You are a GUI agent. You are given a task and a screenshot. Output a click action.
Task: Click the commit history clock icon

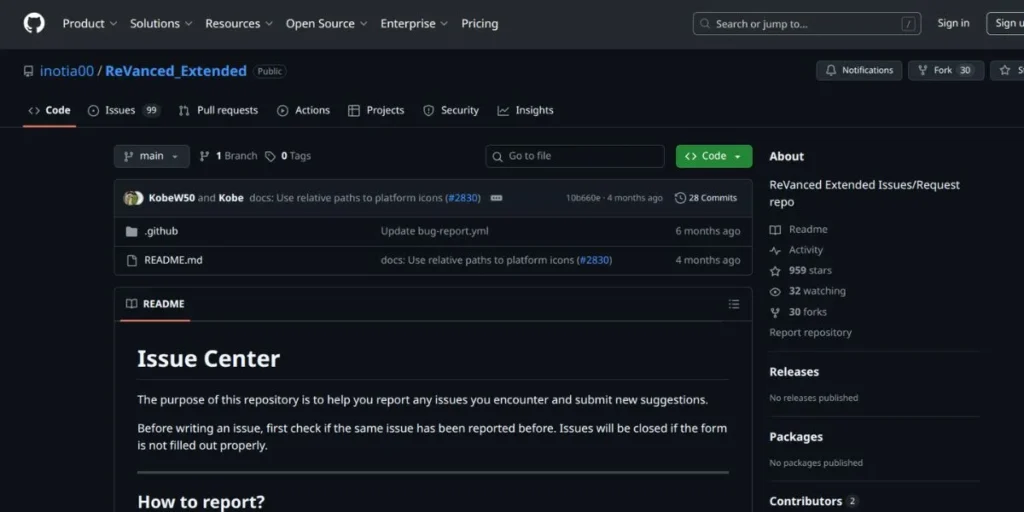(x=680, y=198)
